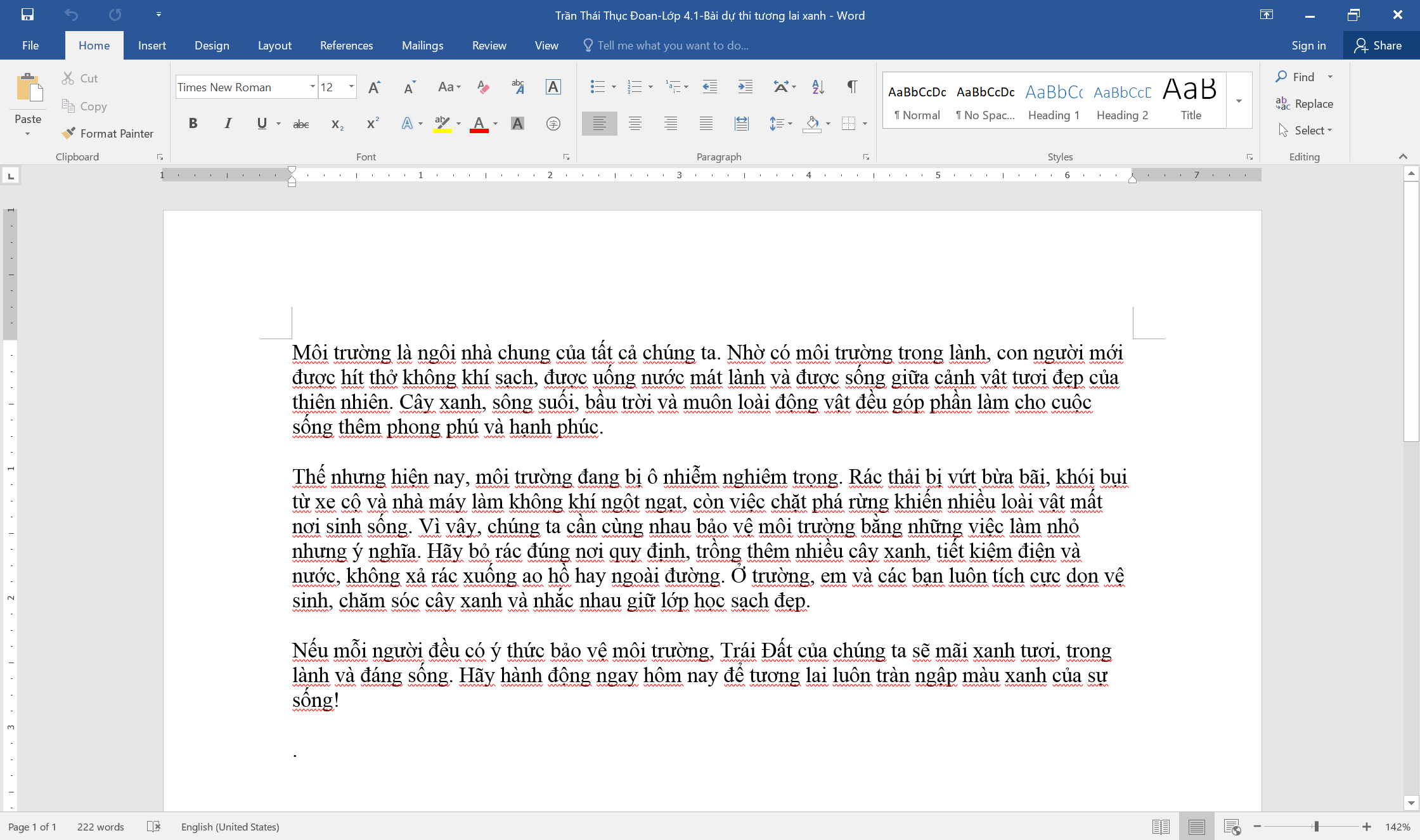Align text right

point(670,124)
